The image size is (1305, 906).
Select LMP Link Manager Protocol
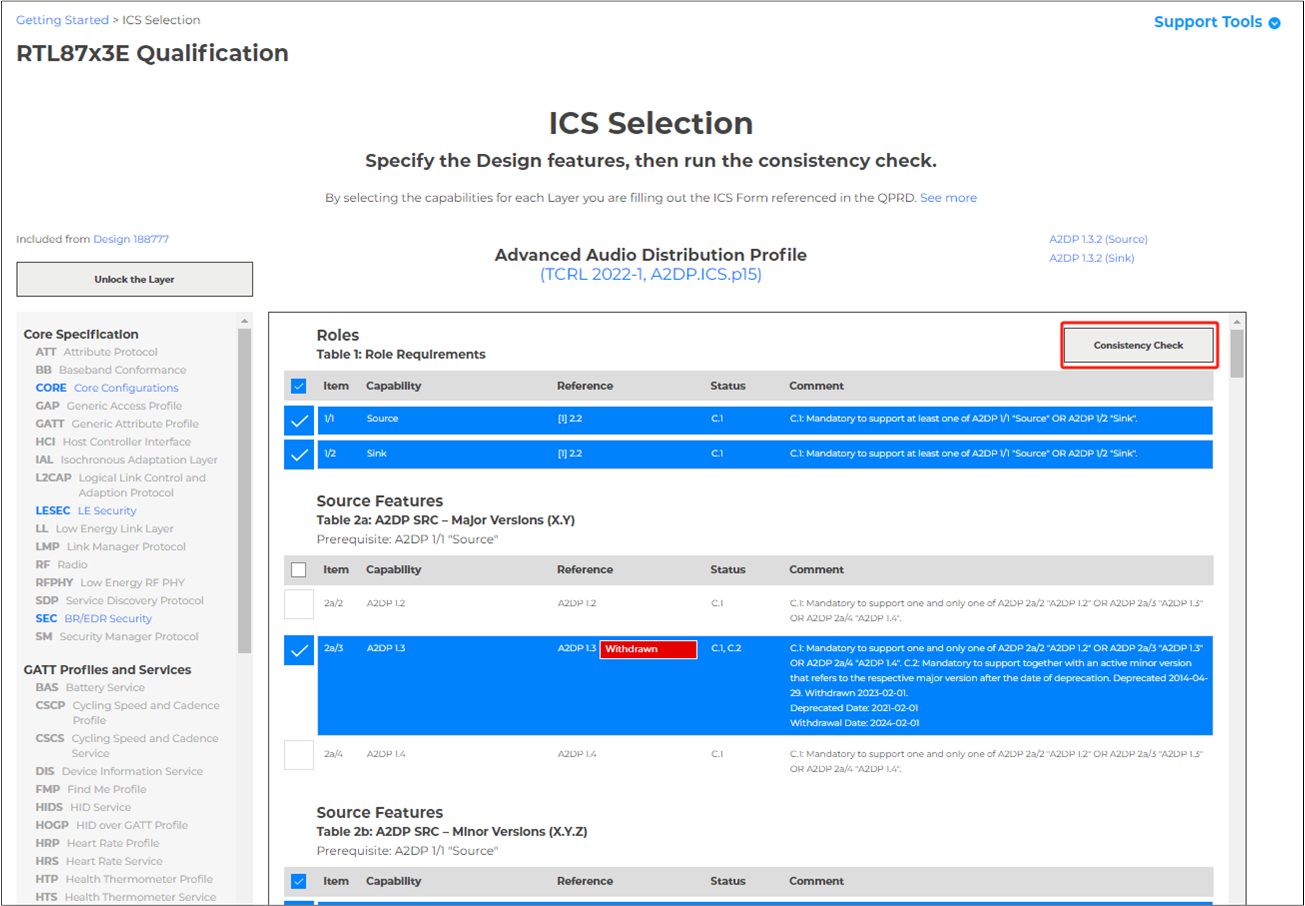point(110,547)
